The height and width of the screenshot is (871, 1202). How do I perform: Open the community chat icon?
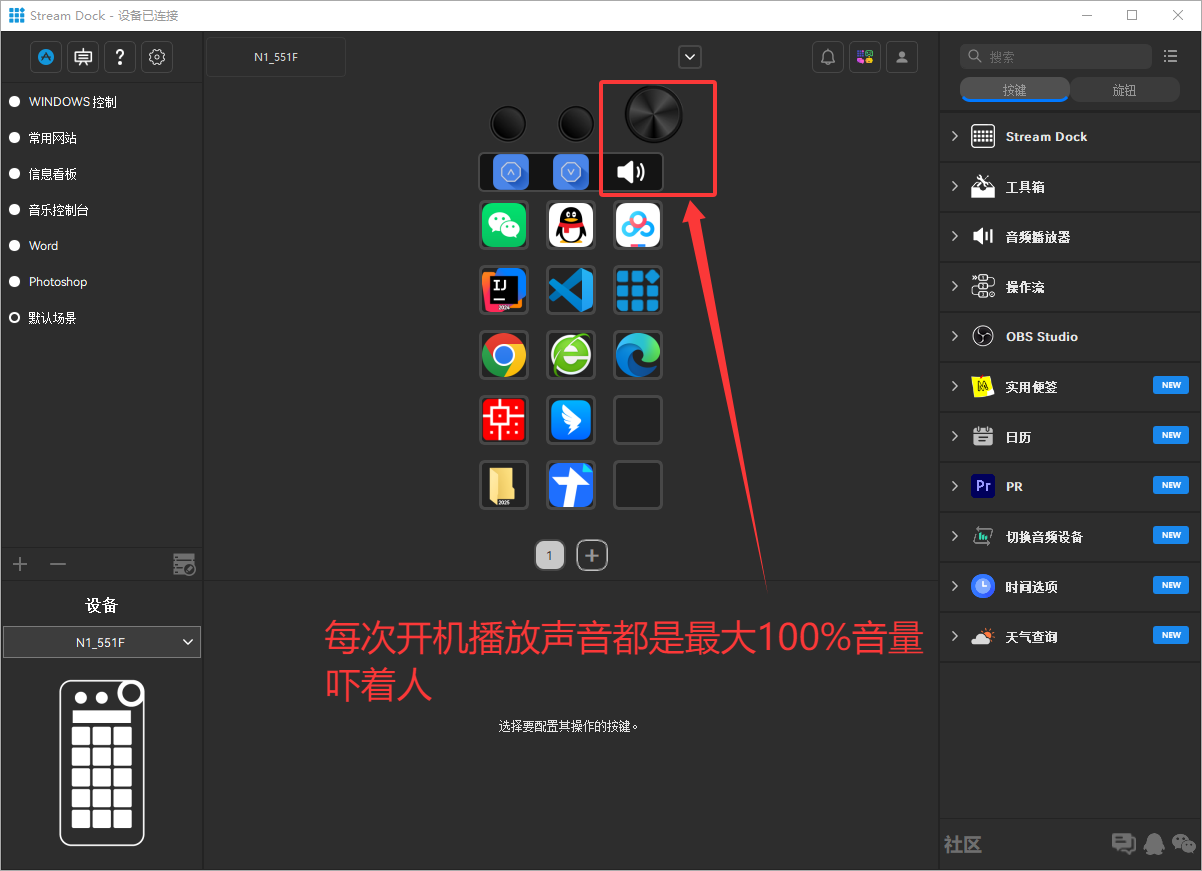[1124, 843]
